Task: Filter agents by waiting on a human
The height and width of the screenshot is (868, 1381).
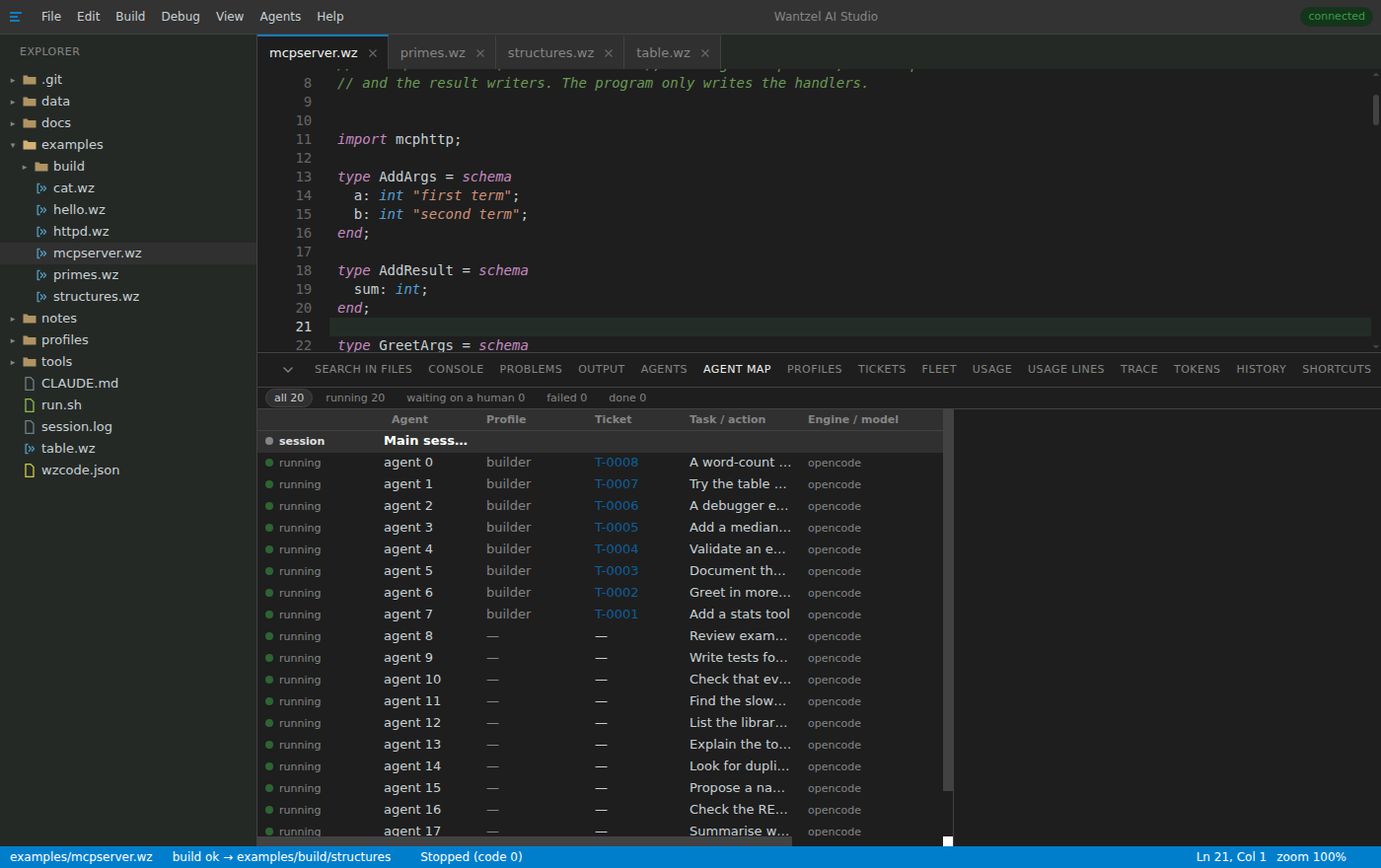Action: pyautogui.click(x=466, y=398)
